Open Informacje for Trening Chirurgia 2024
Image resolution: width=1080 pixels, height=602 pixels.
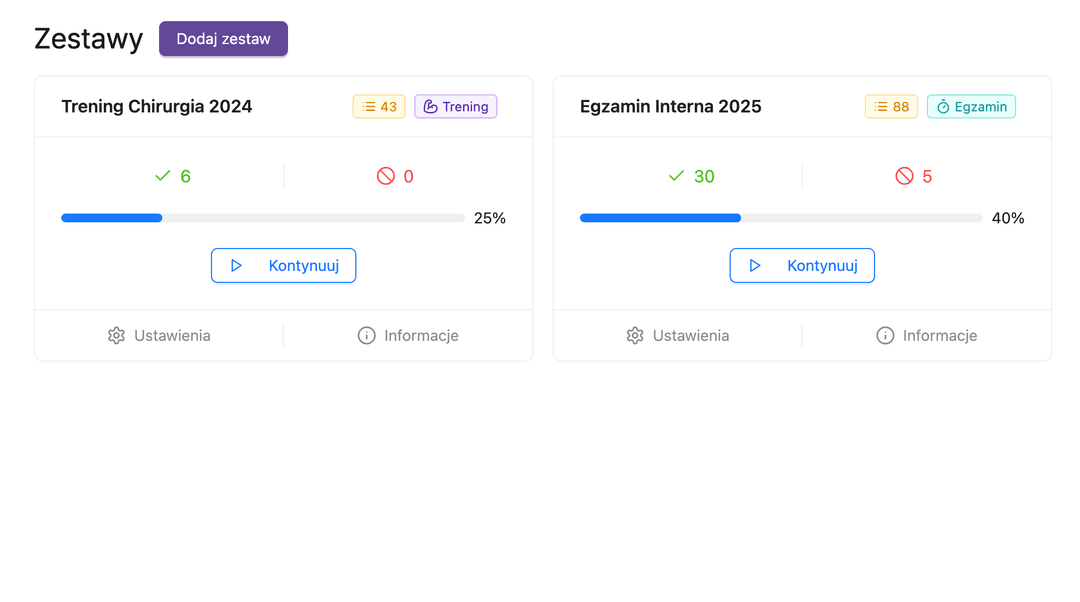[408, 335]
